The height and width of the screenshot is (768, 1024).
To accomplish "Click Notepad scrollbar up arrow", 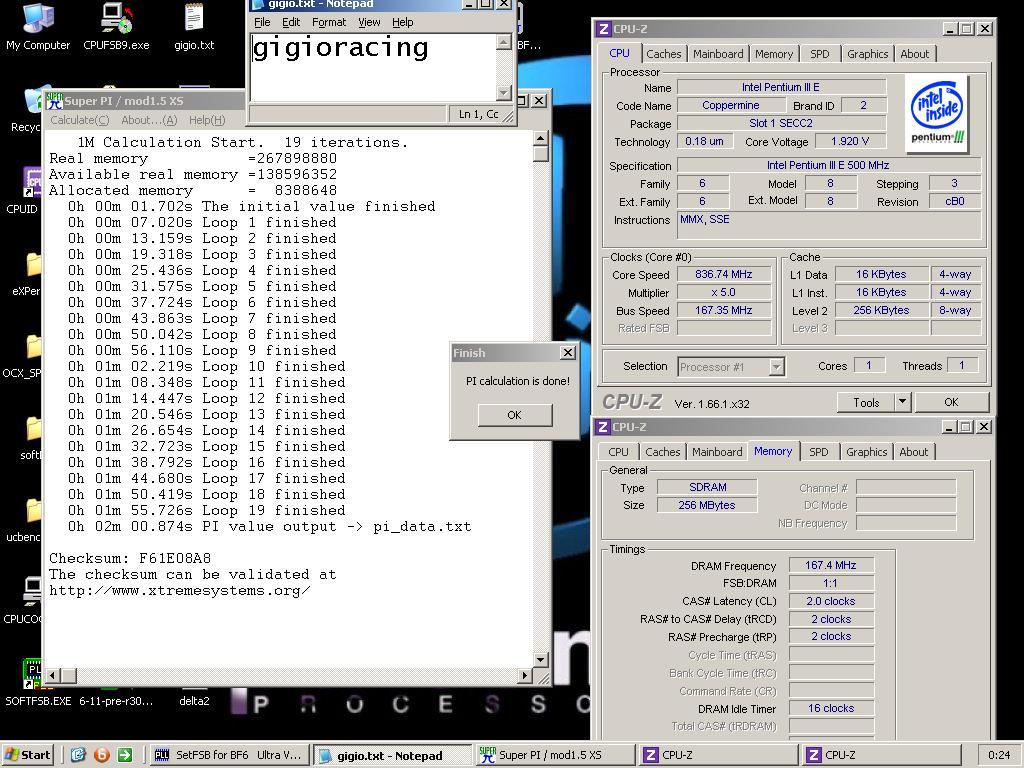I will click(x=504, y=42).
